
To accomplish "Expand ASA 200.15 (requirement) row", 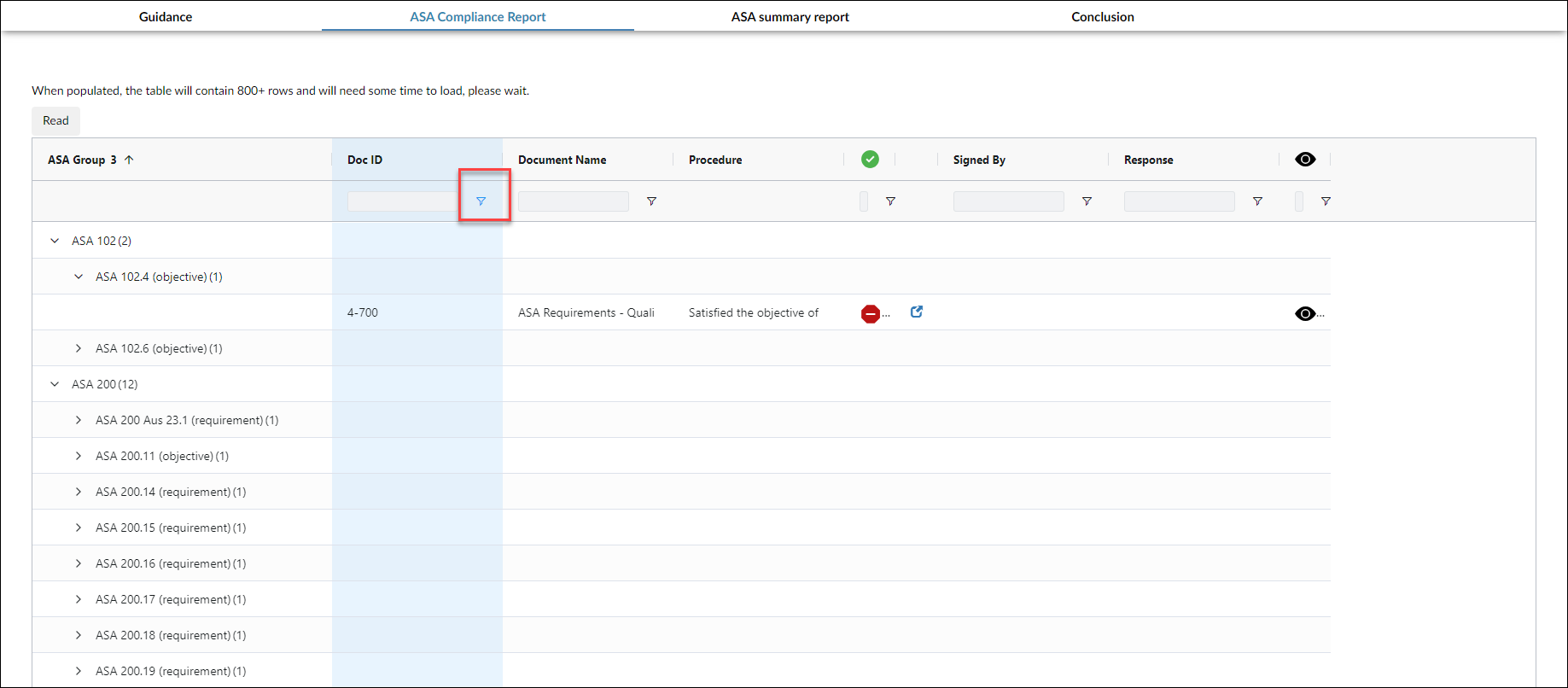I will pyautogui.click(x=79, y=528).
